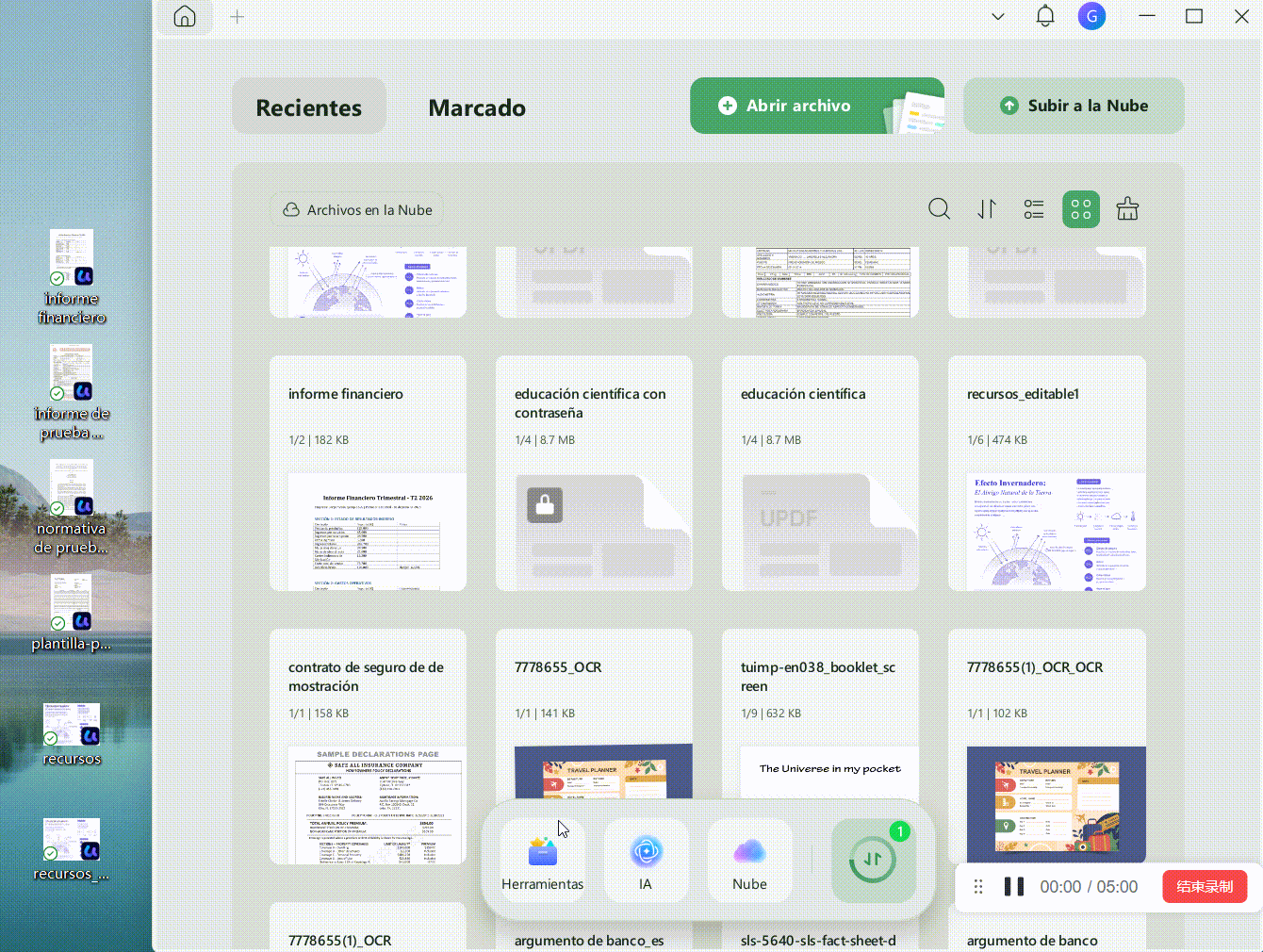
Task: Select informe de prueba desktop icon
Action: point(72,393)
